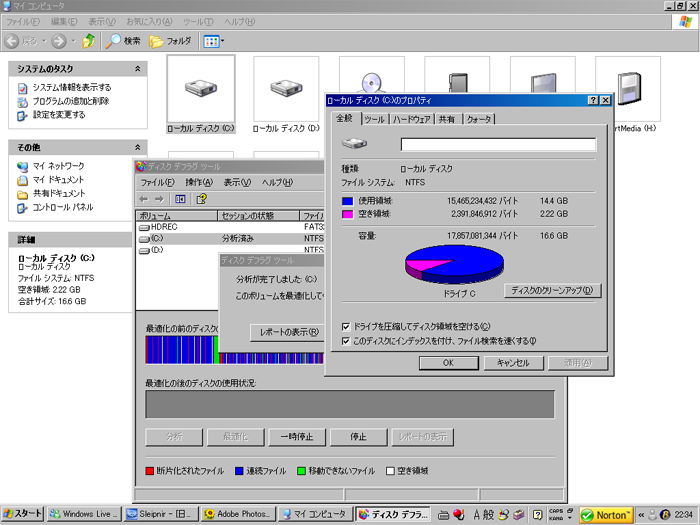
Task: Open コントロール パネル link
Action: click(x=62, y=208)
